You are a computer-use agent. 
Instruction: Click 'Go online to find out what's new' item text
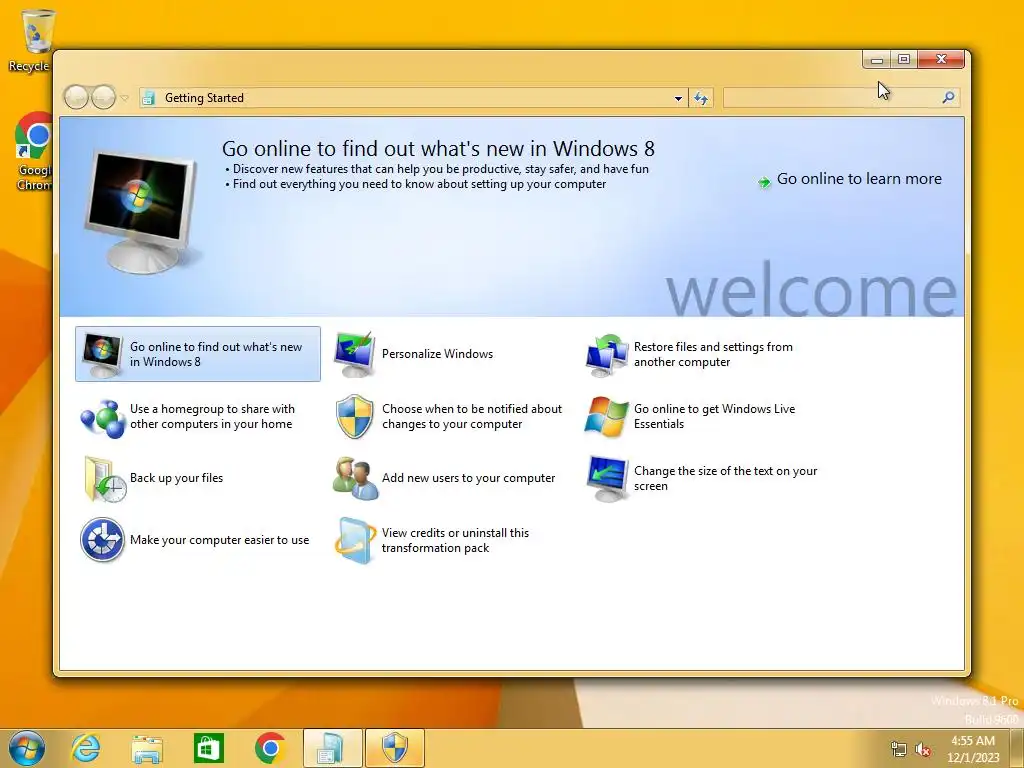216,354
